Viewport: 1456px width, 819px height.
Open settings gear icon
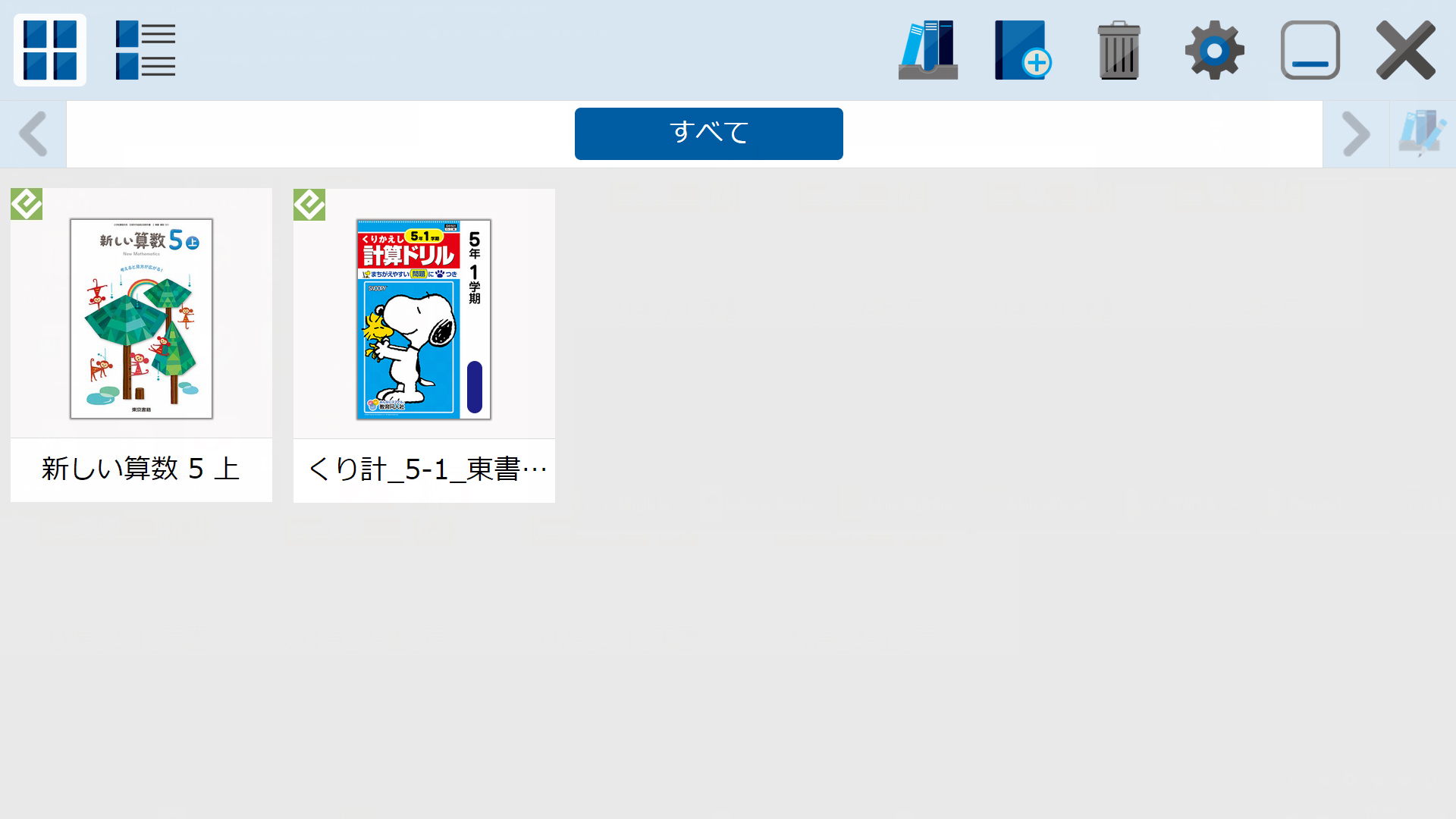click(1215, 50)
